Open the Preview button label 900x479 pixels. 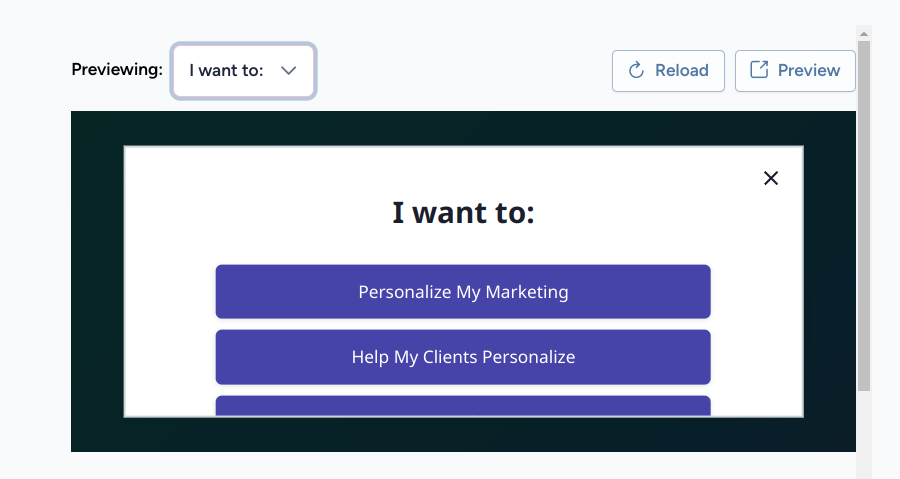click(x=809, y=71)
